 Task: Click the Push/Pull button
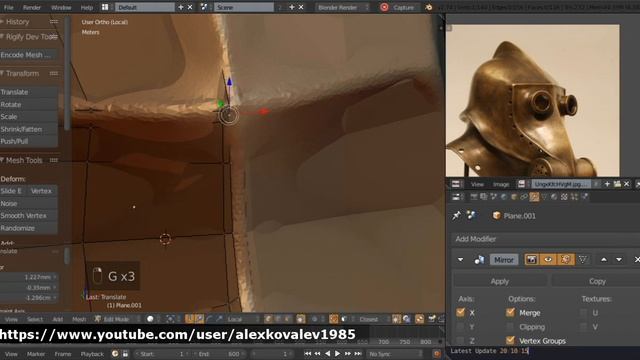coord(28,141)
